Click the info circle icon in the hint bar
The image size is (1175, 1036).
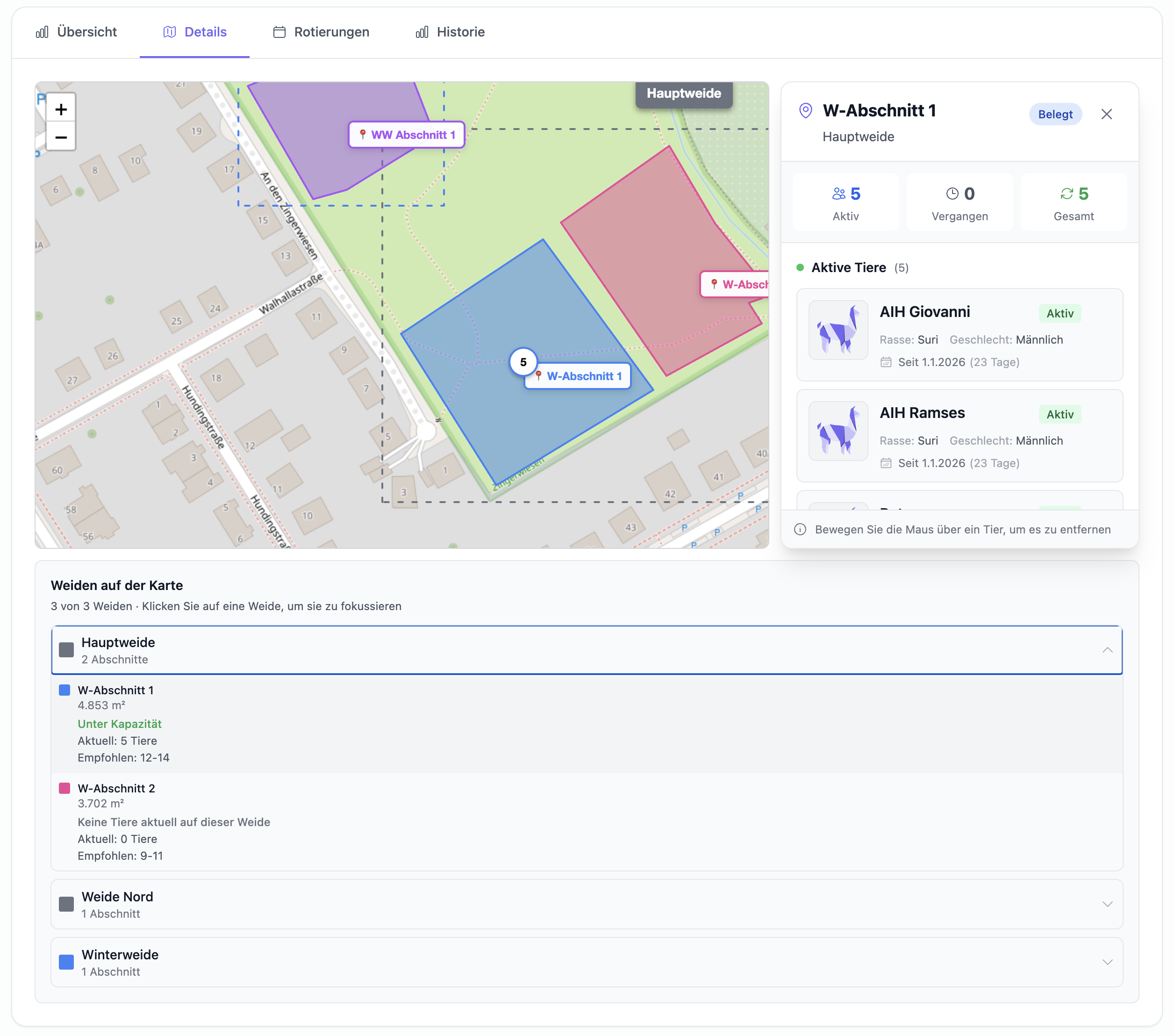[x=800, y=530]
